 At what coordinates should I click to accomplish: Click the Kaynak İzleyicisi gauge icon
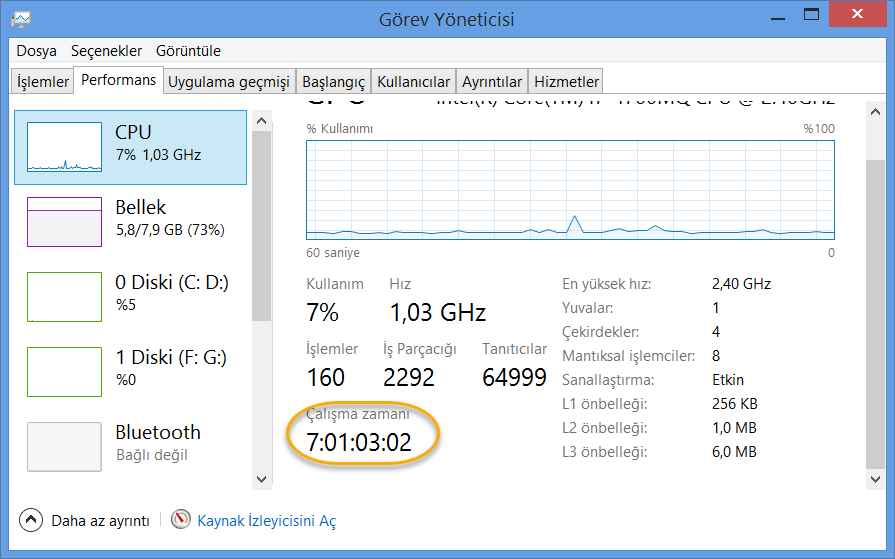181,520
